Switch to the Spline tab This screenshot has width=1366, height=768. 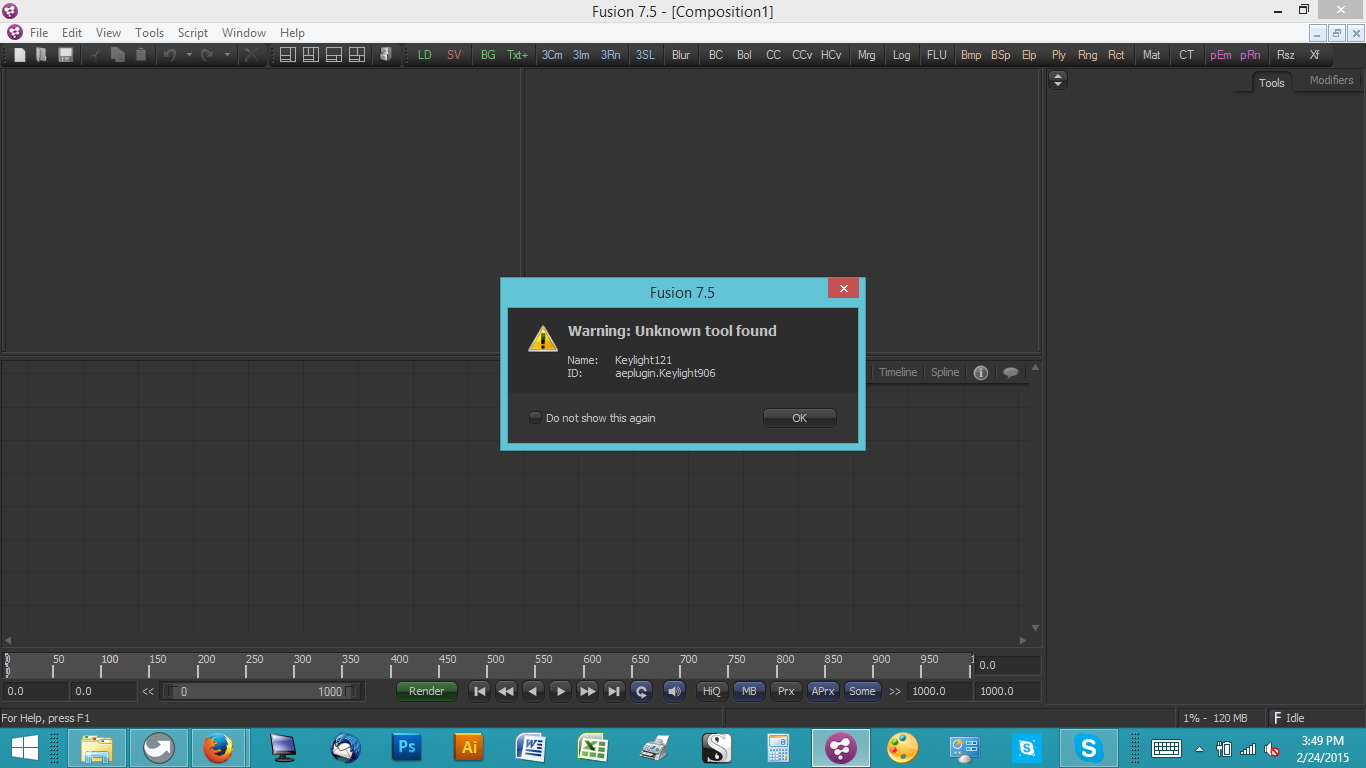(945, 372)
